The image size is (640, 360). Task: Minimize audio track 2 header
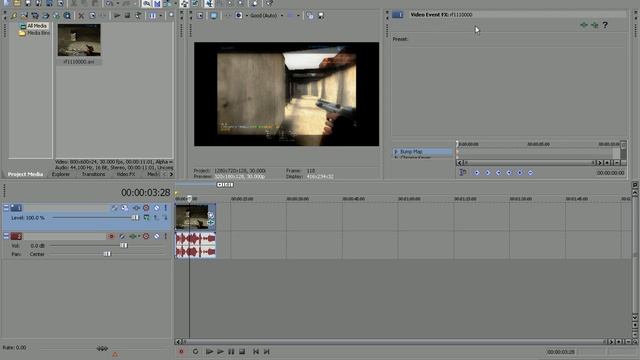click(6, 236)
